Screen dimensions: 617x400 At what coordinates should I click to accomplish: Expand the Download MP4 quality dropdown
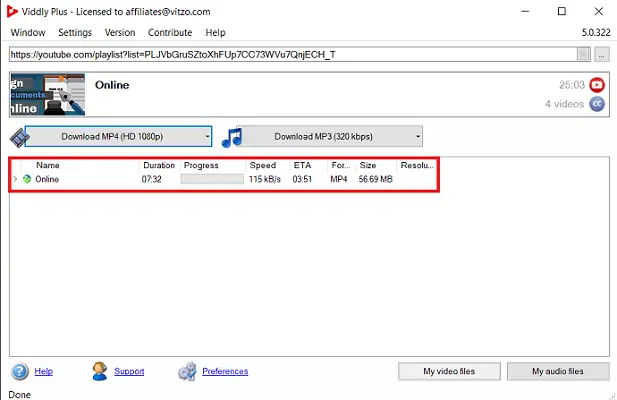(207, 136)
